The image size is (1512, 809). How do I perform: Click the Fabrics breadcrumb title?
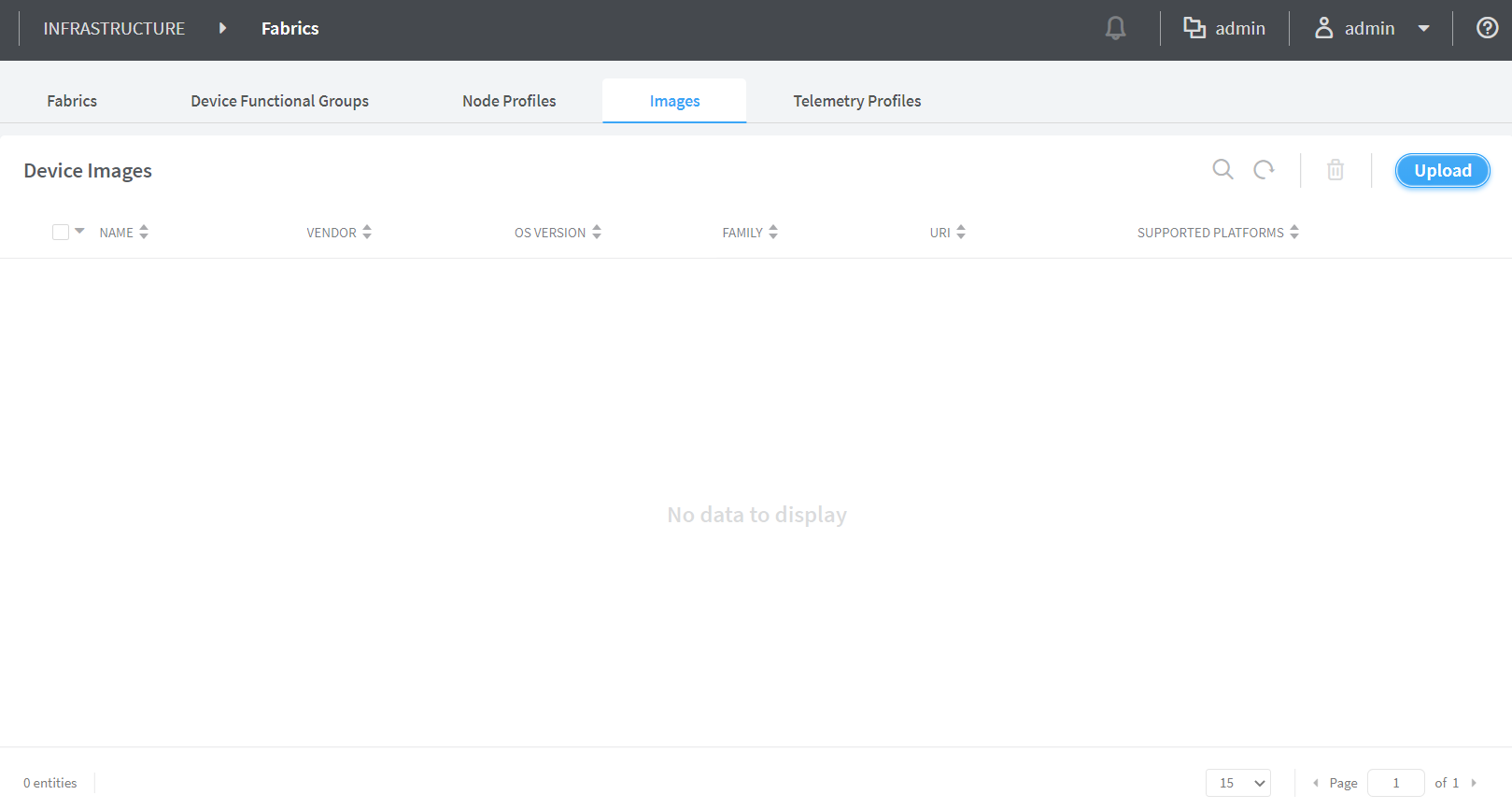coord(290,29)
